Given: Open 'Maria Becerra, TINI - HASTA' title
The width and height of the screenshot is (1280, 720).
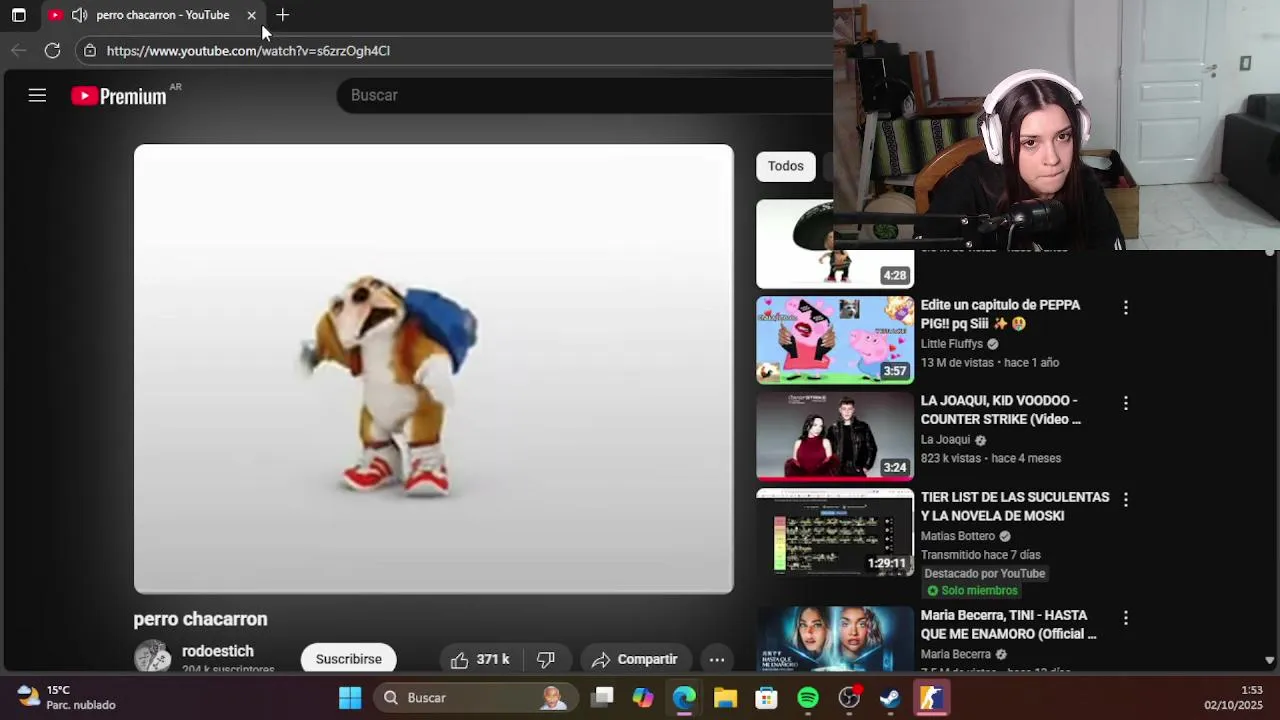Looking at the screenshot, I should [1008, 624].
